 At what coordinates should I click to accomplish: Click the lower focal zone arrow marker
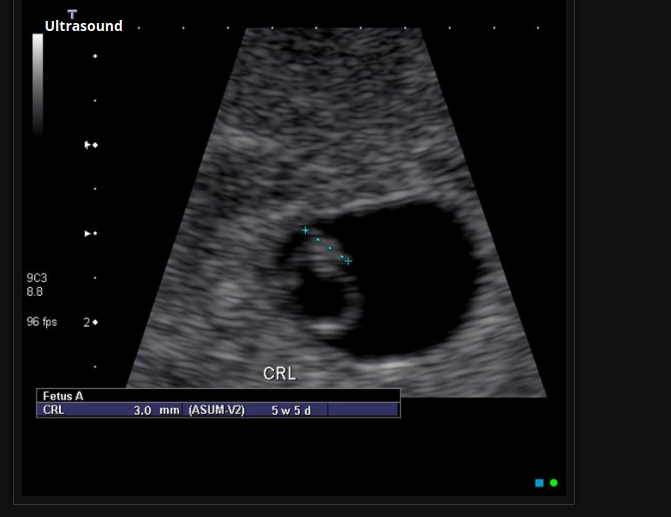point(90,233)
